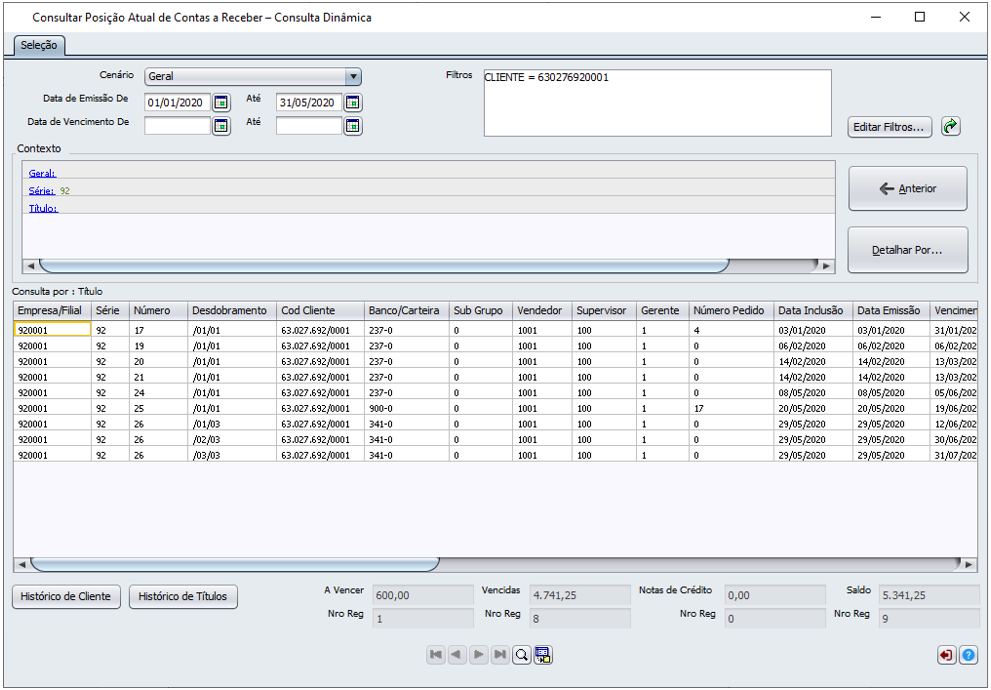Select Banco/Carteira cell 900-0
Screen dimensions: 991x690
[406, 409]
